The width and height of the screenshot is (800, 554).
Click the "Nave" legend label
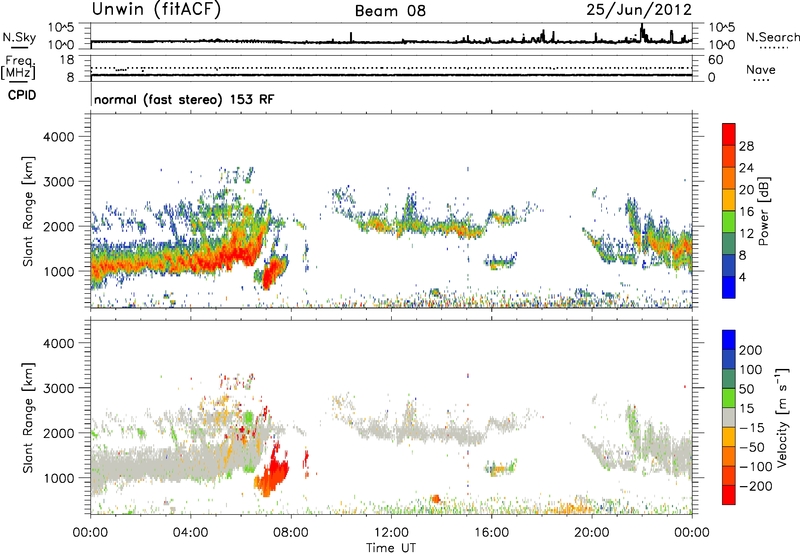point(761,70)
